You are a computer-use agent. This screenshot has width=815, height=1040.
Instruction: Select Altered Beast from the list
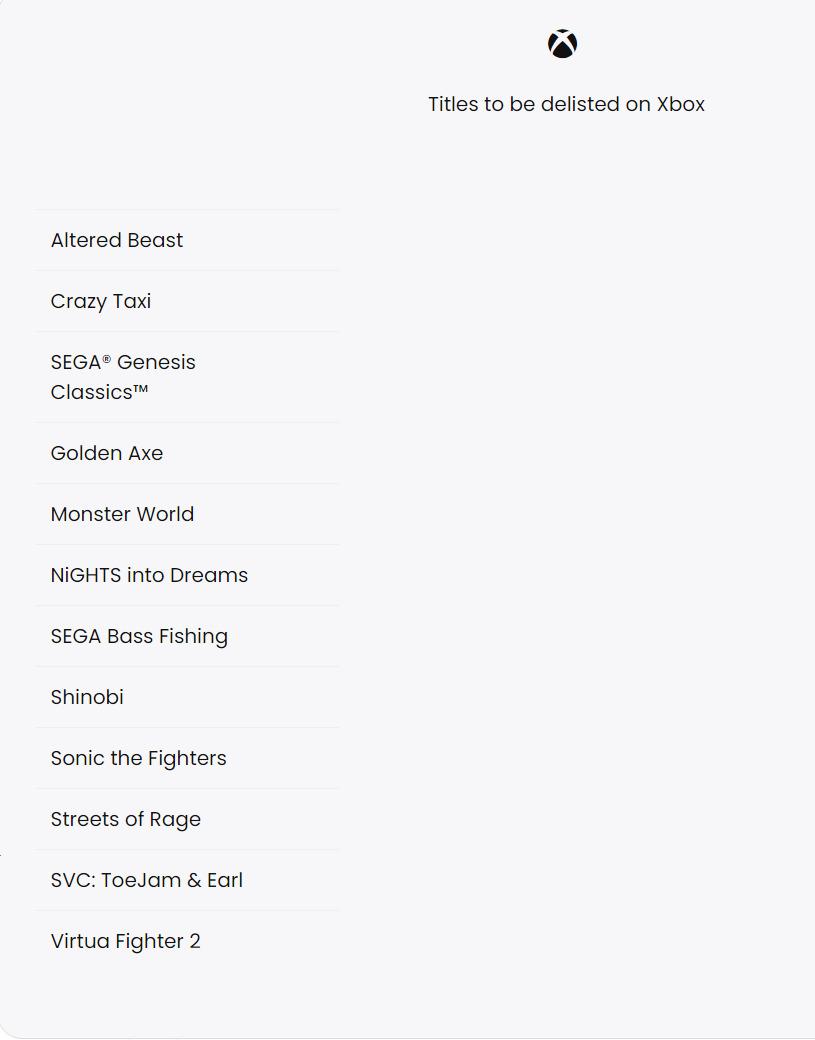(x=117, y=240)
